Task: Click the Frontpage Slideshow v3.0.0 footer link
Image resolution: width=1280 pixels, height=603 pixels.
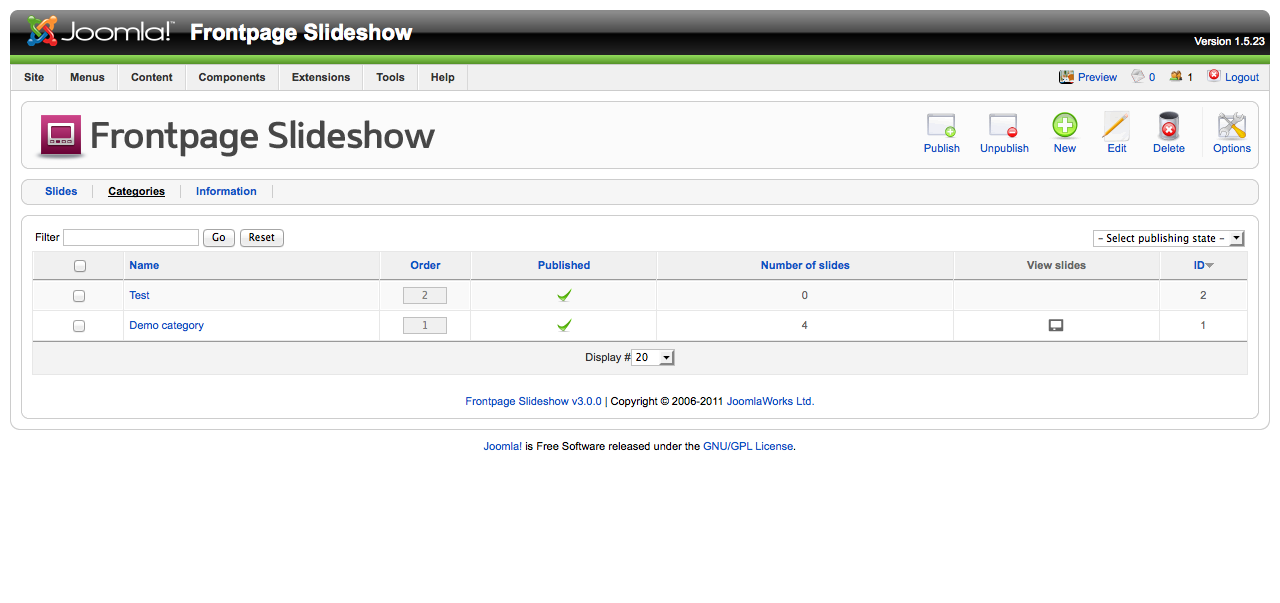Action: (533, 401)
